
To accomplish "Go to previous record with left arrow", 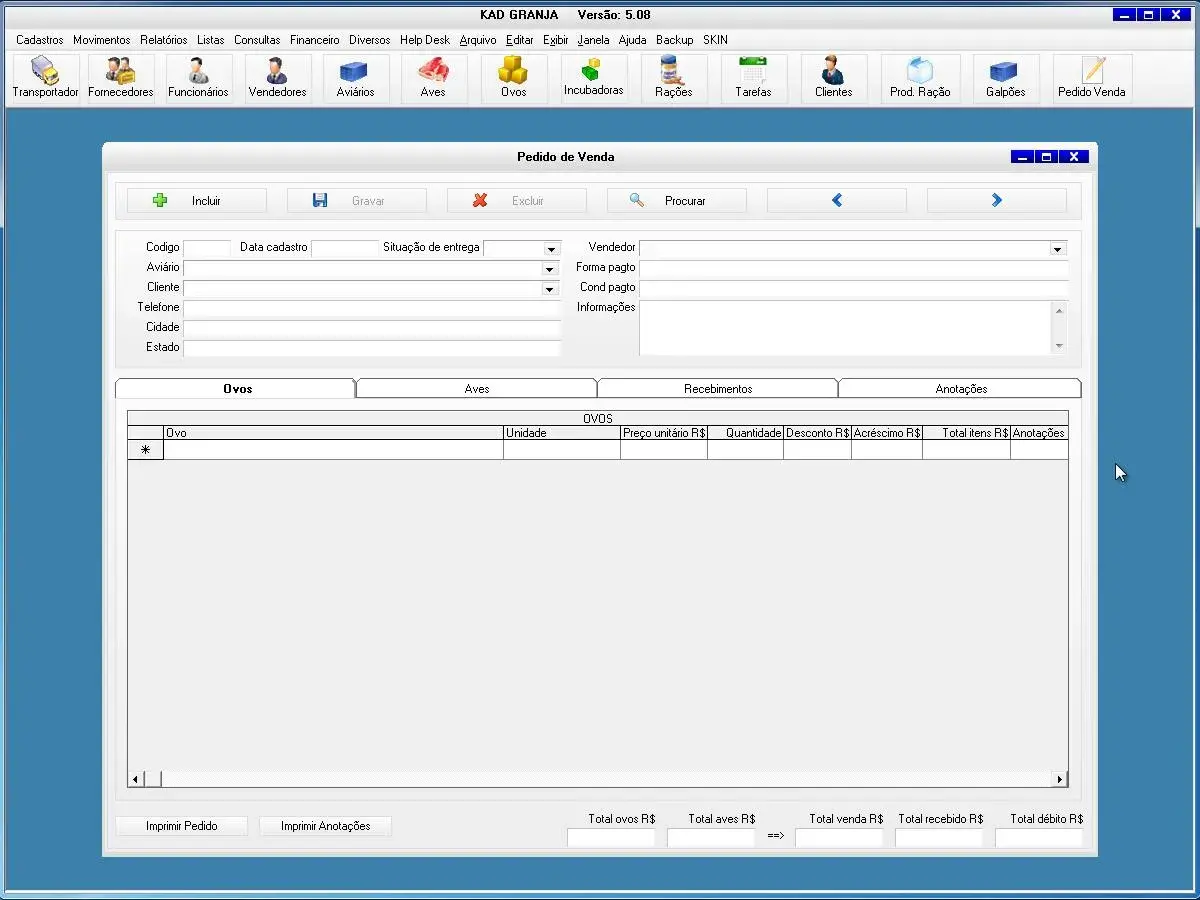I will coord(837,201).
